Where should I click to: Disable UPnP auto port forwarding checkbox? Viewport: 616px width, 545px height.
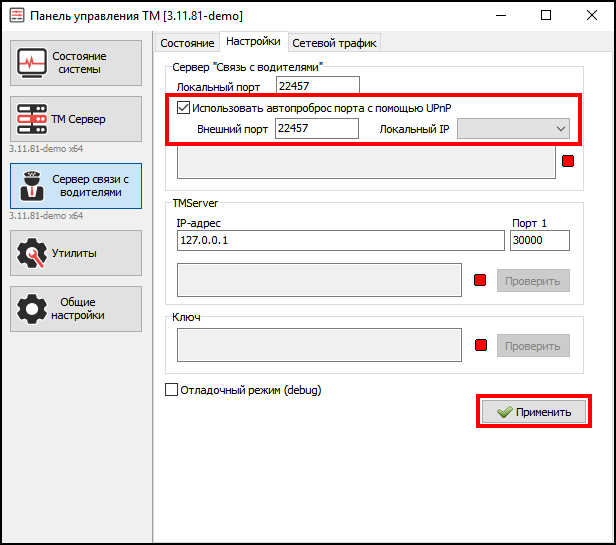pos(183,107)
